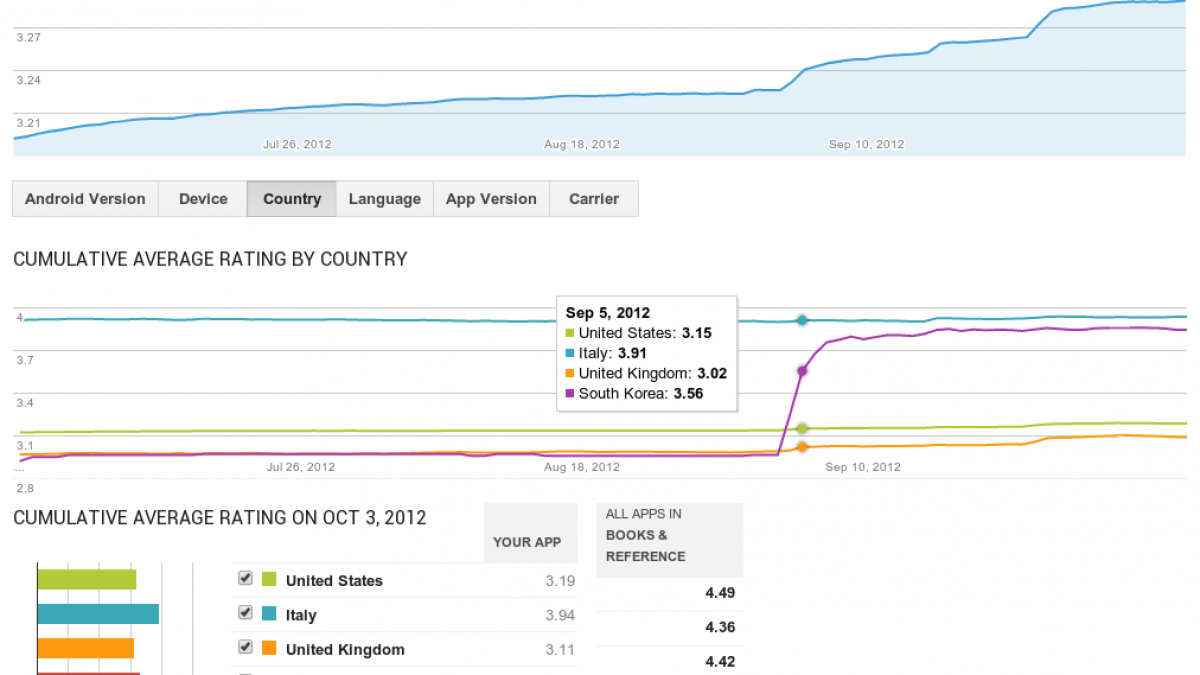Uncheck the United States checkbox
Image resolution: width=1200 pixels, height=675 pixels.
tap(245, 579)
